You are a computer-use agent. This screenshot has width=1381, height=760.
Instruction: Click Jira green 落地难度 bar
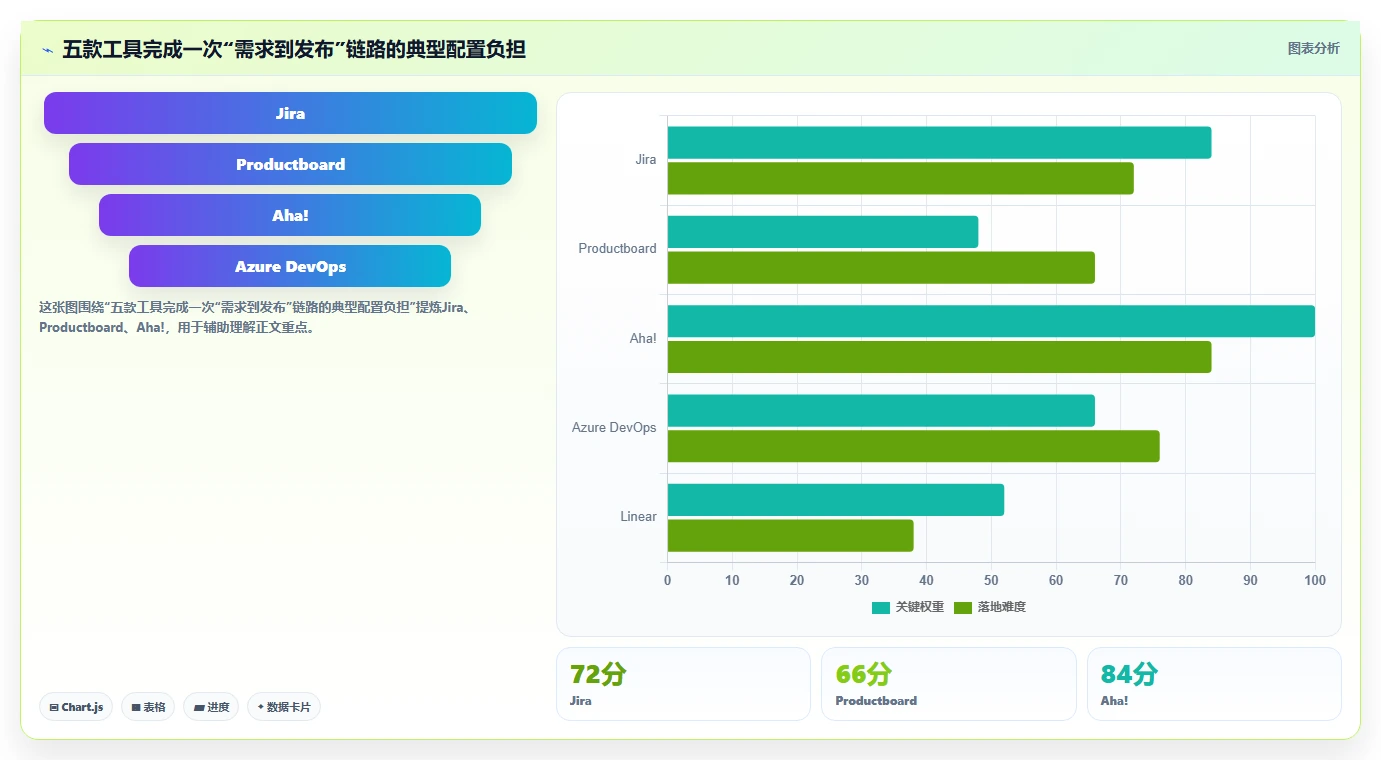point(901,178)
